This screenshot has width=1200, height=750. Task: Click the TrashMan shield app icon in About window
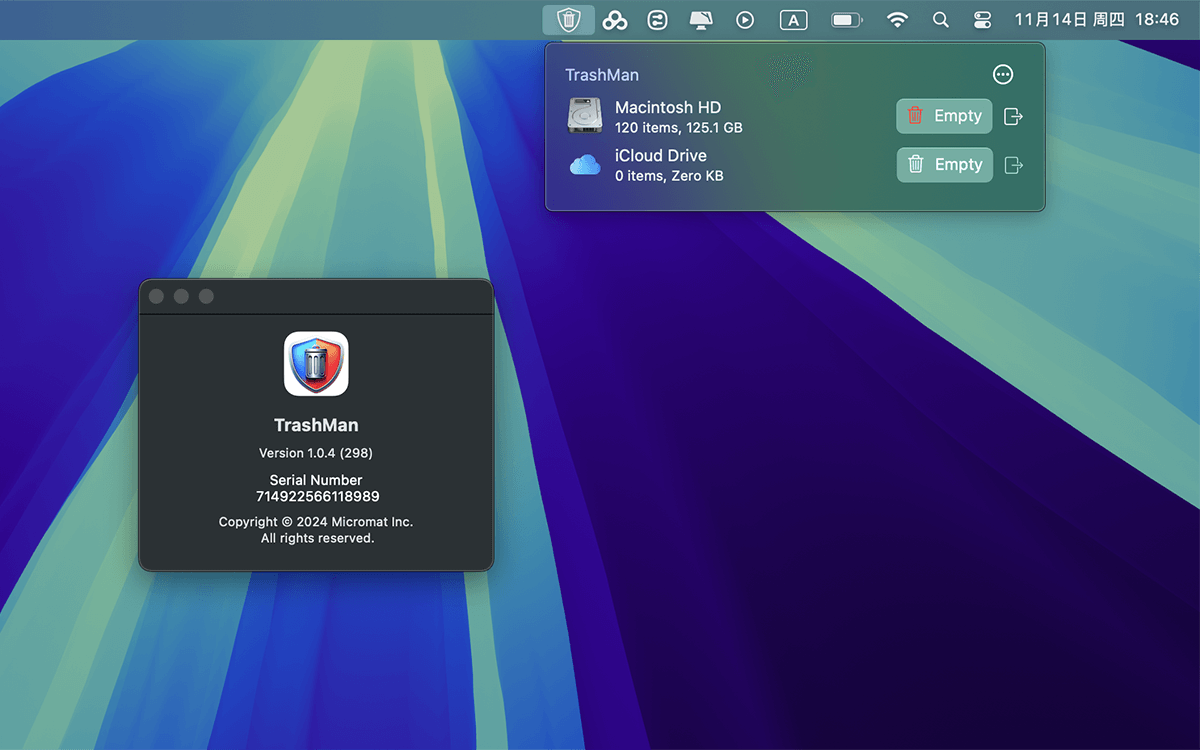pos(316,364)
